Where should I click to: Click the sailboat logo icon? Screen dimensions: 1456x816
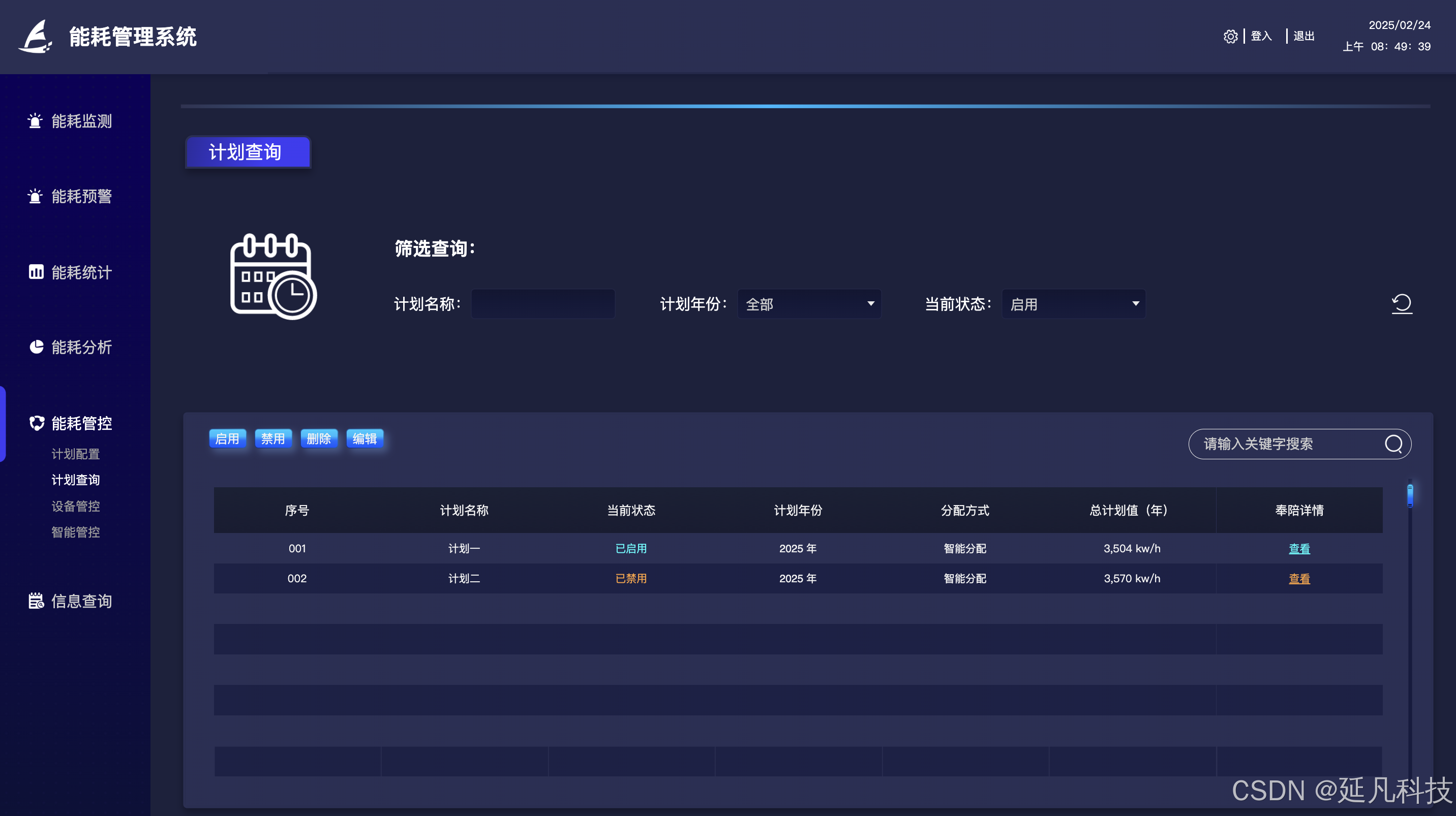point(36,37)
